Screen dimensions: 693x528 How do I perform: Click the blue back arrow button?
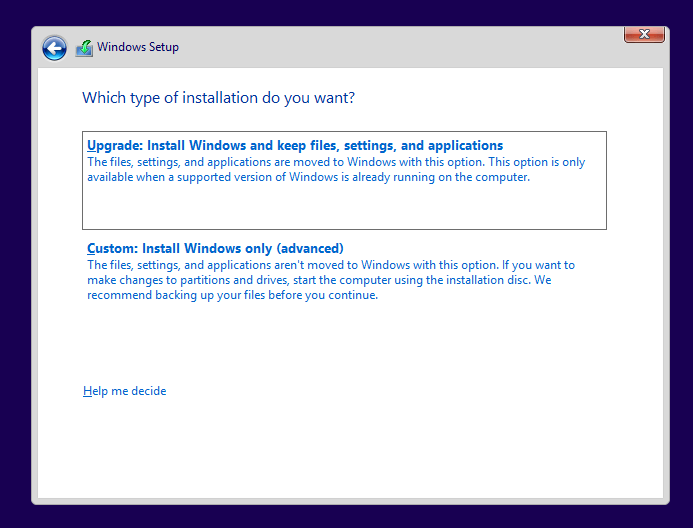(x=54, y=47)
